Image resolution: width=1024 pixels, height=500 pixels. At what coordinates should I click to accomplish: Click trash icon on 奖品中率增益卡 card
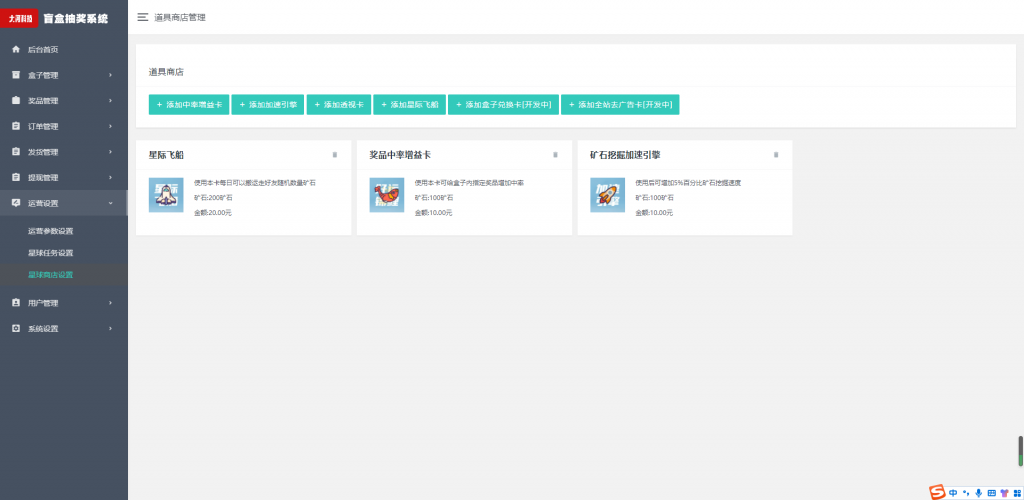555,155
